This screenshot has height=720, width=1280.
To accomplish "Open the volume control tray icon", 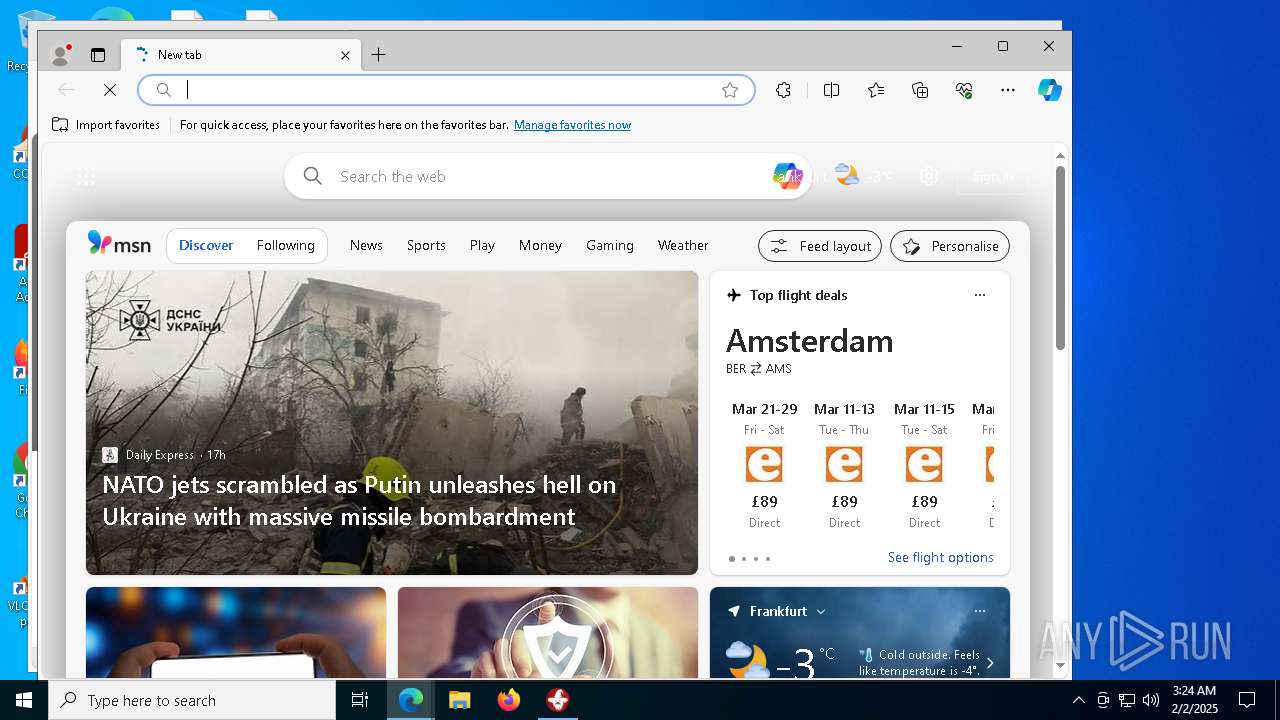I will [x=1150, y=700].
